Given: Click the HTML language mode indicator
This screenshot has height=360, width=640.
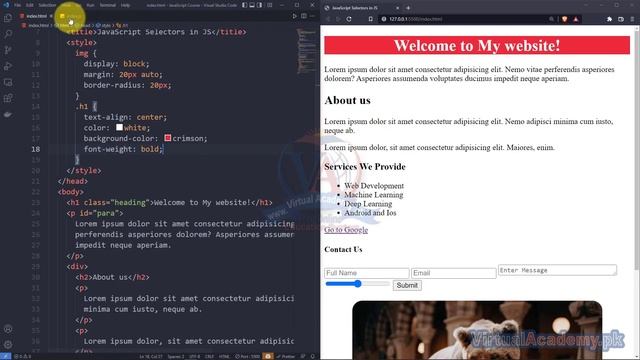Looking at the screenshot, I should pyautogui.click(x=224, y=356).
